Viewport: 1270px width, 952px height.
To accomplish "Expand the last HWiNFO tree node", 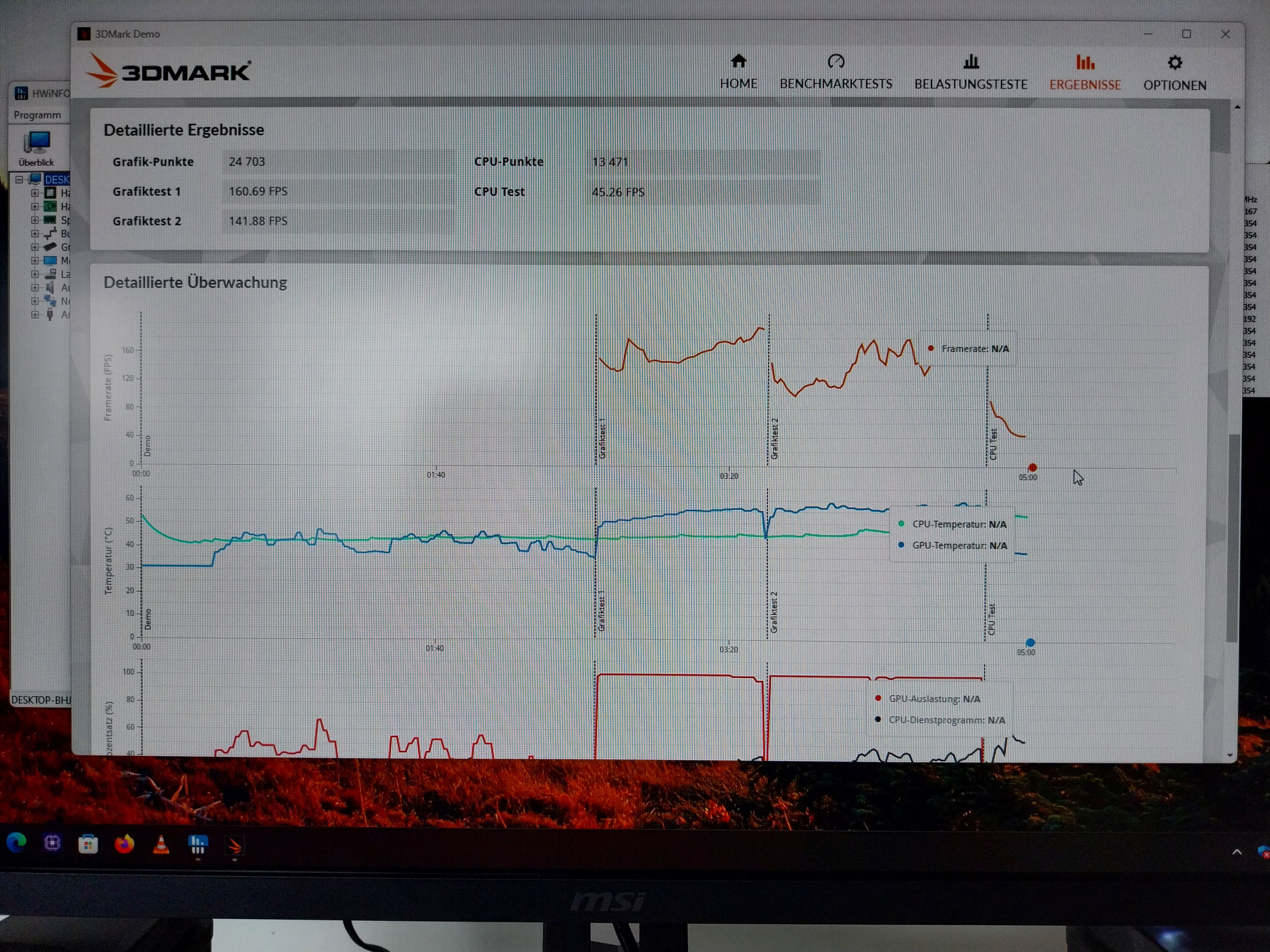I will (34, 314).
